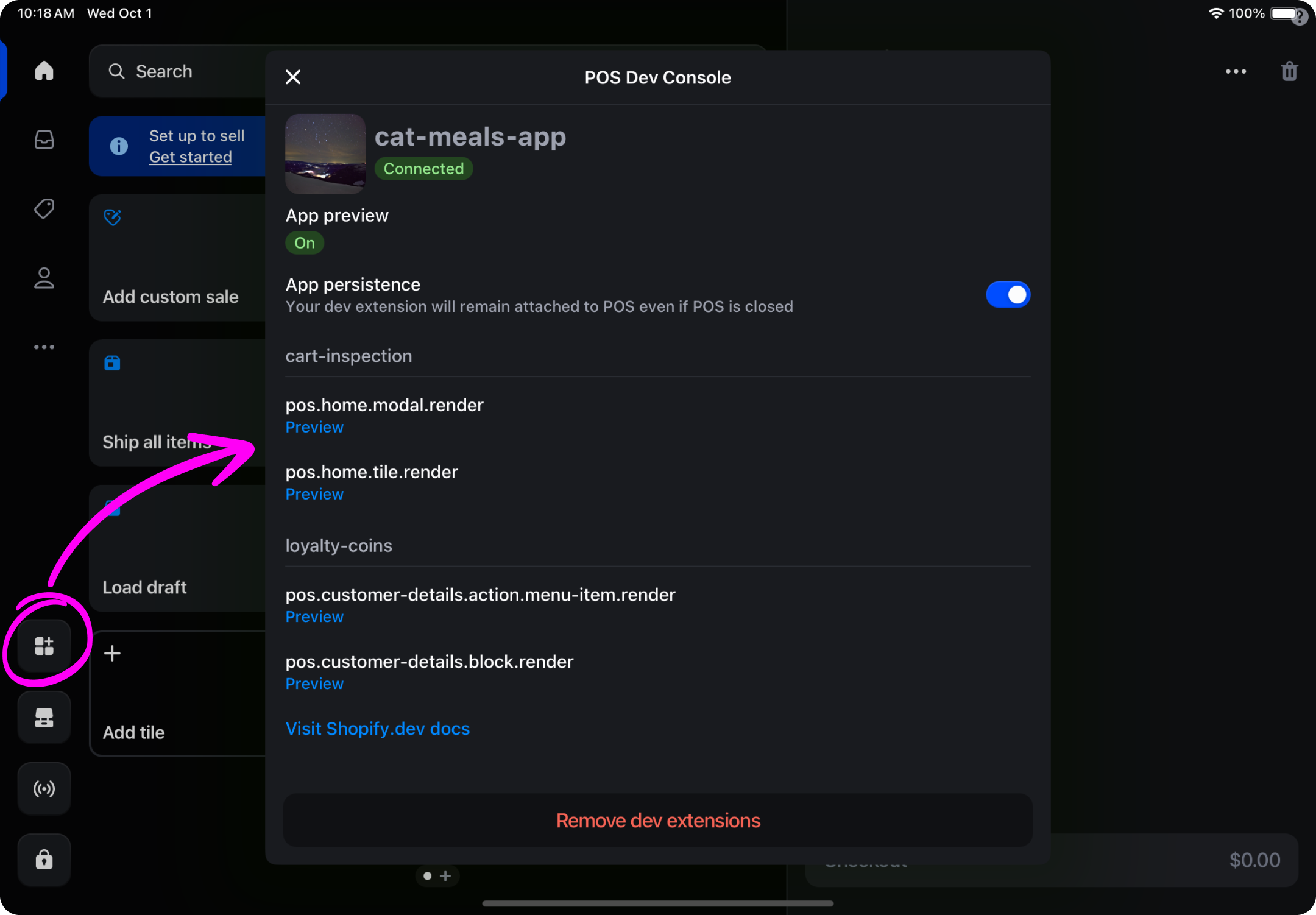
Task: Click Remove dev extensions
Action: click(657, 820)
